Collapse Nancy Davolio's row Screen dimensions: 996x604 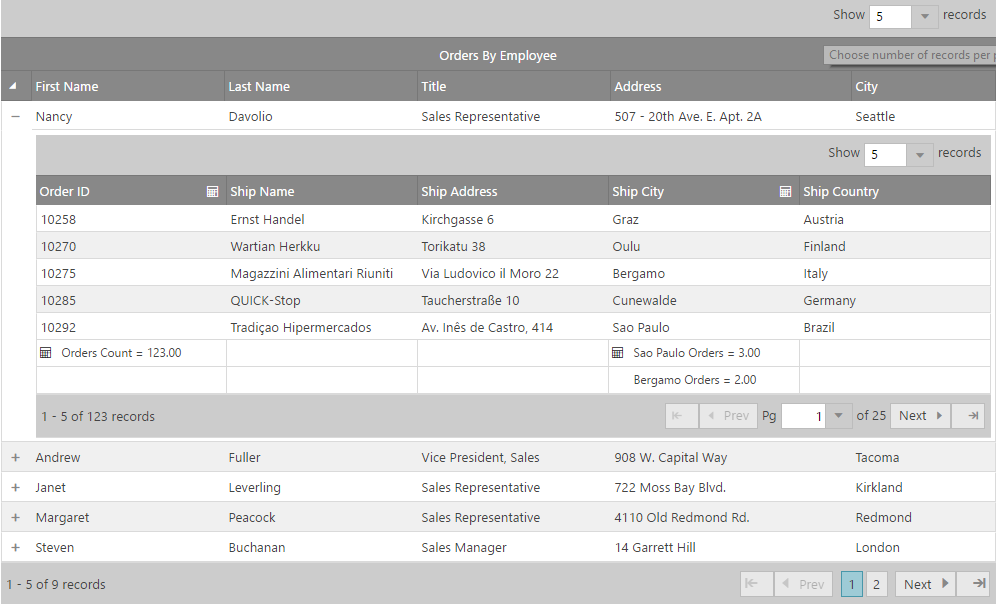(15, 117)
